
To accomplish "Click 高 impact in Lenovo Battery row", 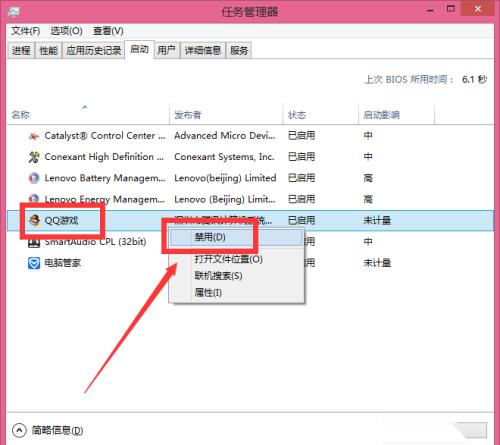I will 368,178.
